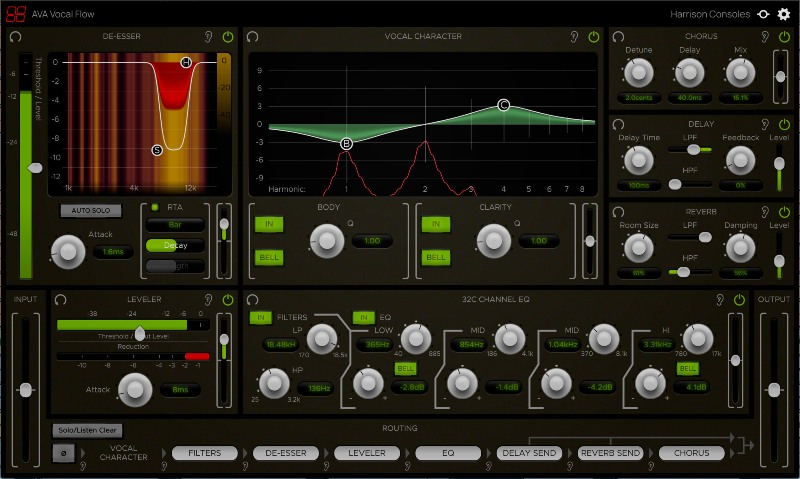Click the De-Esser Threshold level slider handle
The width and height of the screenshot is (800, 479).
tap(36, 167)
